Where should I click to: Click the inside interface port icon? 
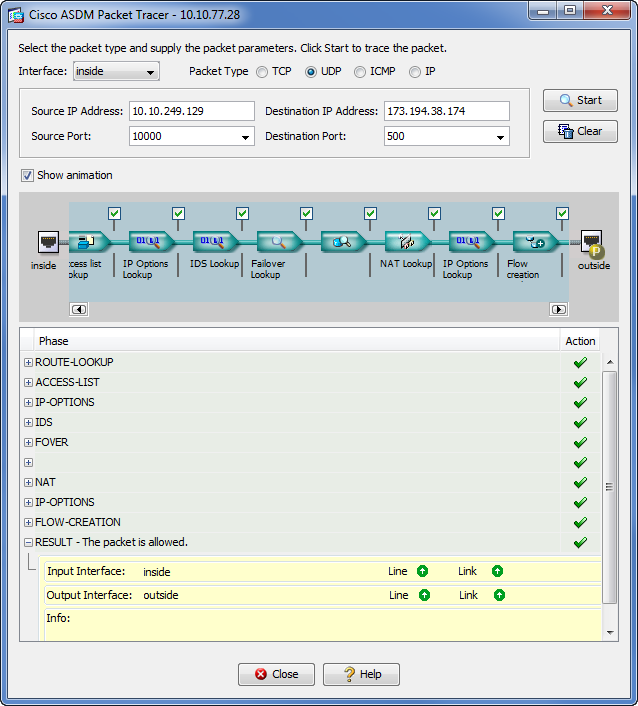[x=48, y=243]
